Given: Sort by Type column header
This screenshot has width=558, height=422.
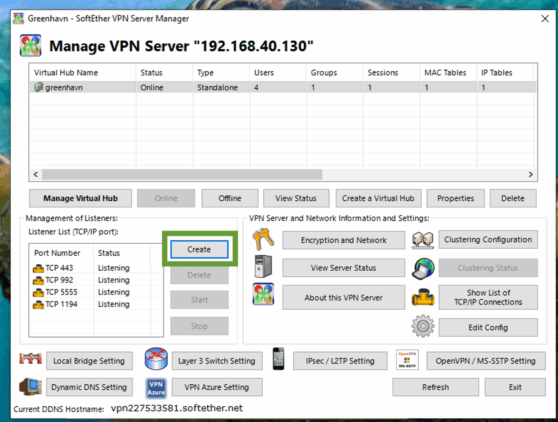Looking at the screenshot, I should 221,73.
